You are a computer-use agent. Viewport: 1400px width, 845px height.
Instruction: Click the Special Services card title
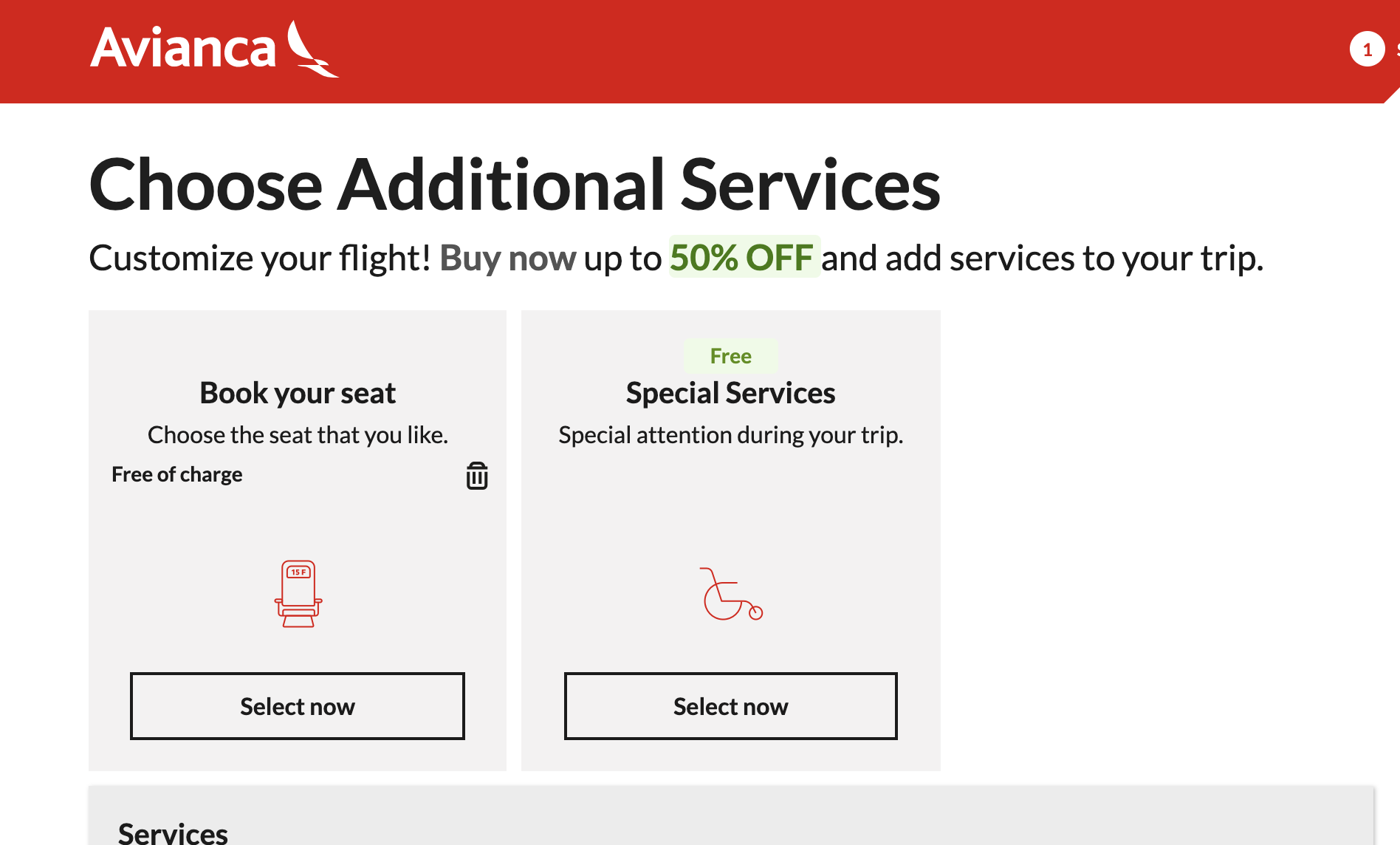click(x=731, y=393)
